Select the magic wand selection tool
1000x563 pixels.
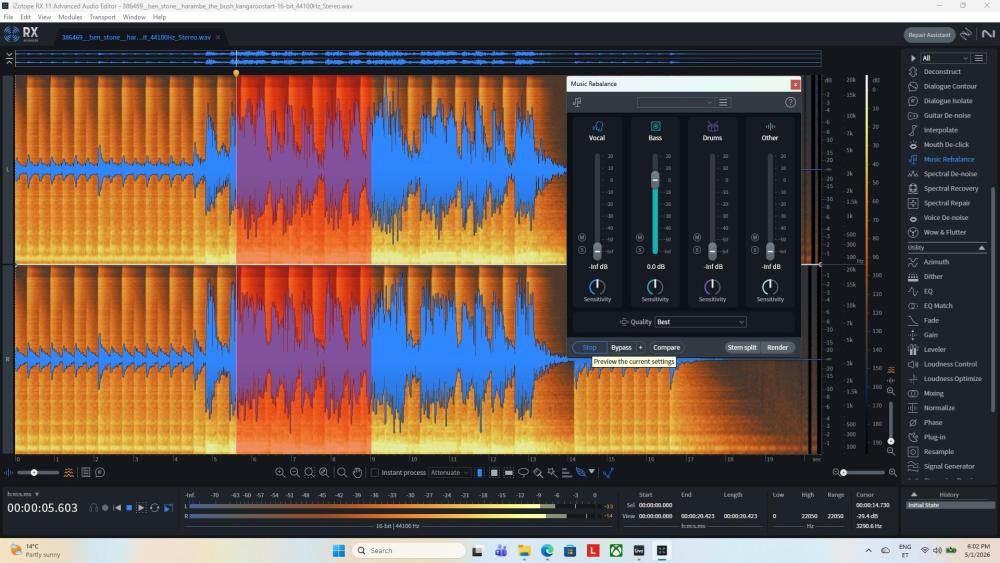click(x=552, y=472)
